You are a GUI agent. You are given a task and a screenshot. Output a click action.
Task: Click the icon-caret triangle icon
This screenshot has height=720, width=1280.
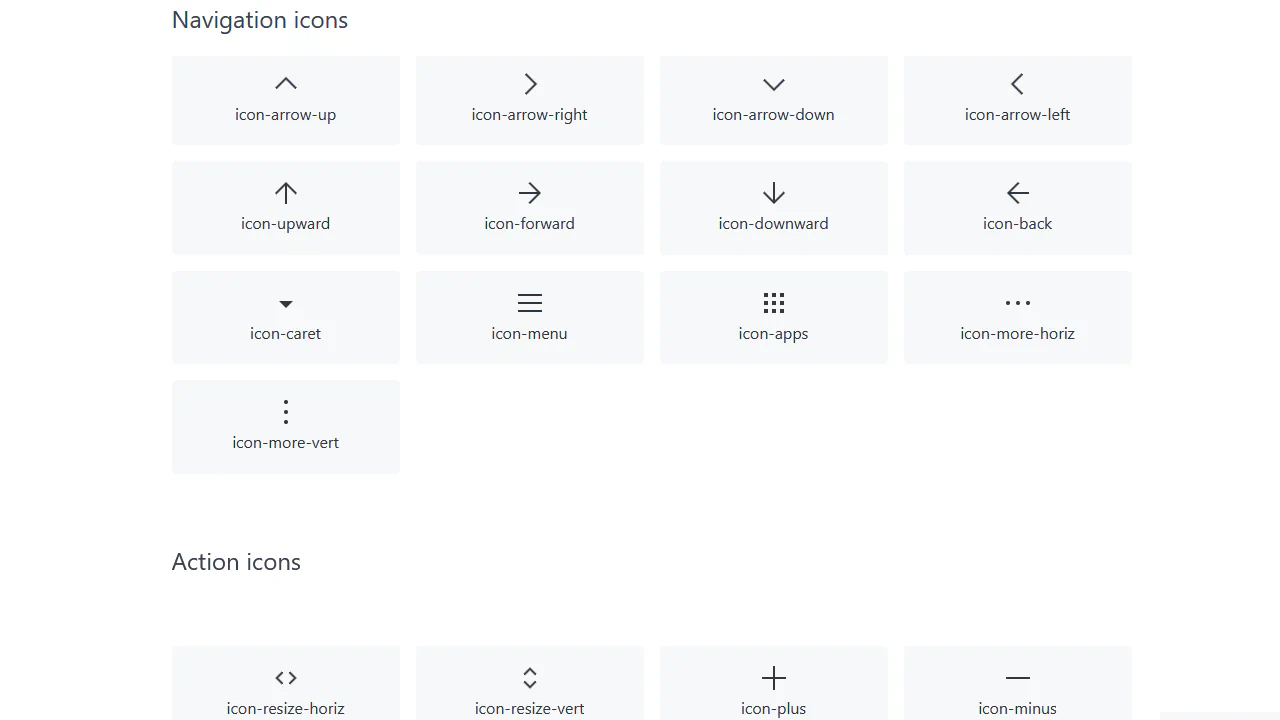286,304
